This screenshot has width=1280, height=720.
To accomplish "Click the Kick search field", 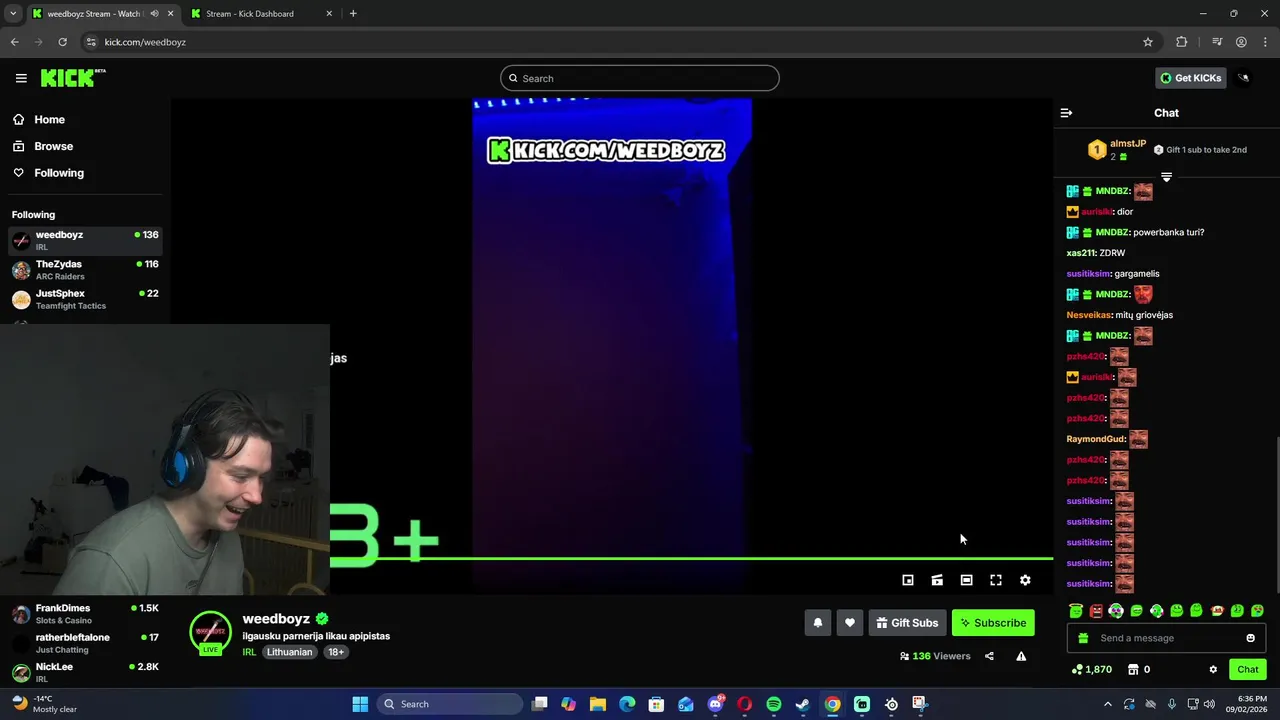I will [640, 78].
